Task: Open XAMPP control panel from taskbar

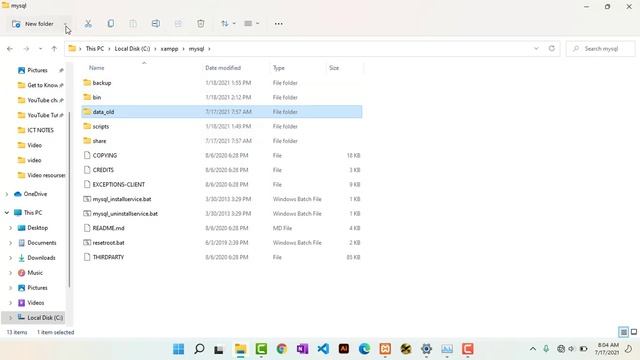Action: pos(385,349)
